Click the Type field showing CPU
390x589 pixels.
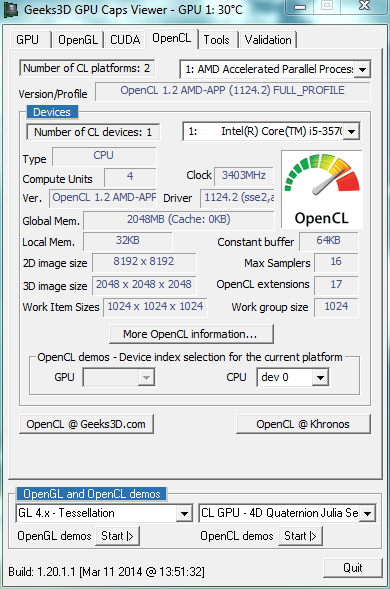(x=104, y=156)
